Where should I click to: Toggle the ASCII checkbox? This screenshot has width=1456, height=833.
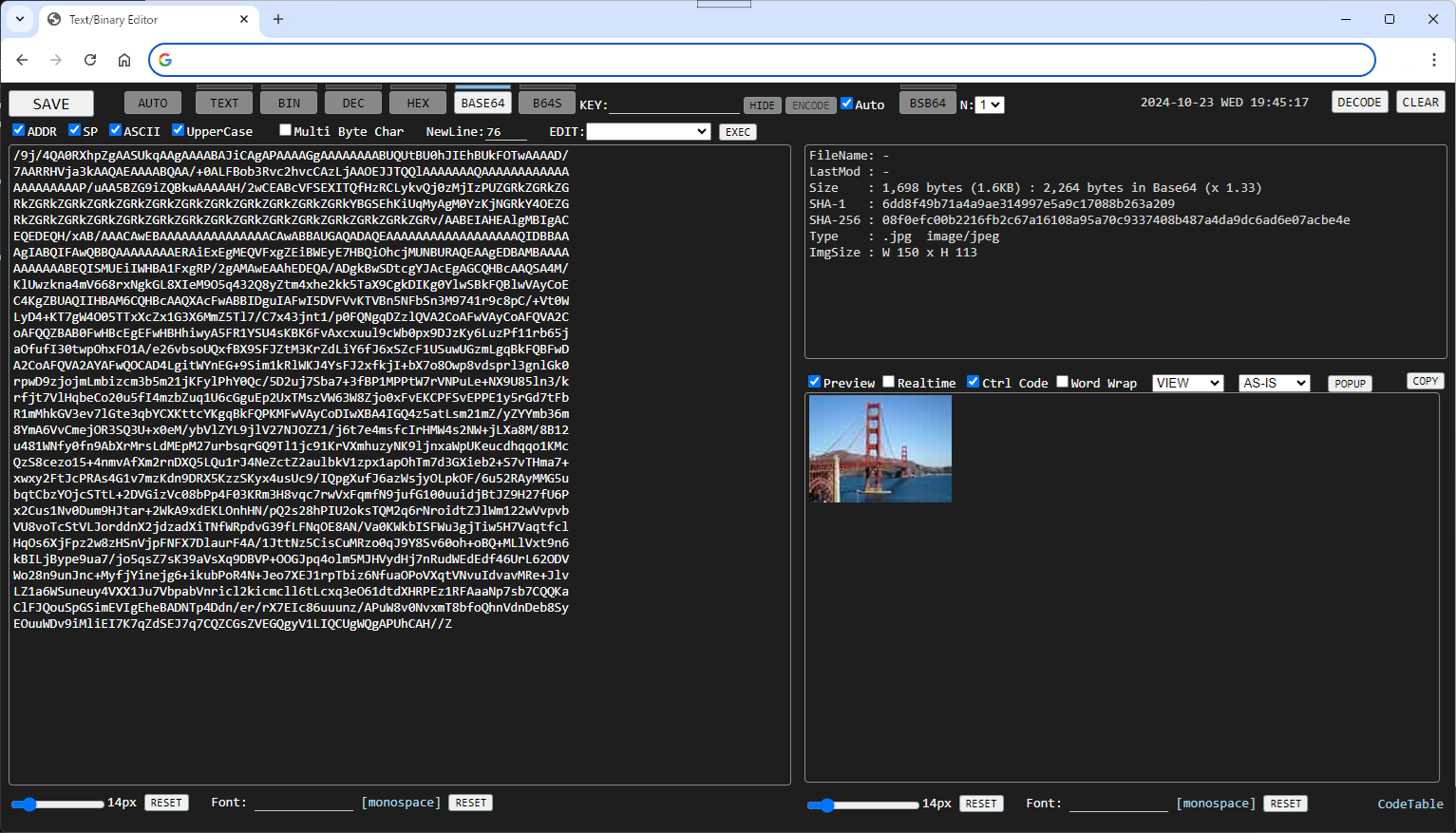point(115,130)
